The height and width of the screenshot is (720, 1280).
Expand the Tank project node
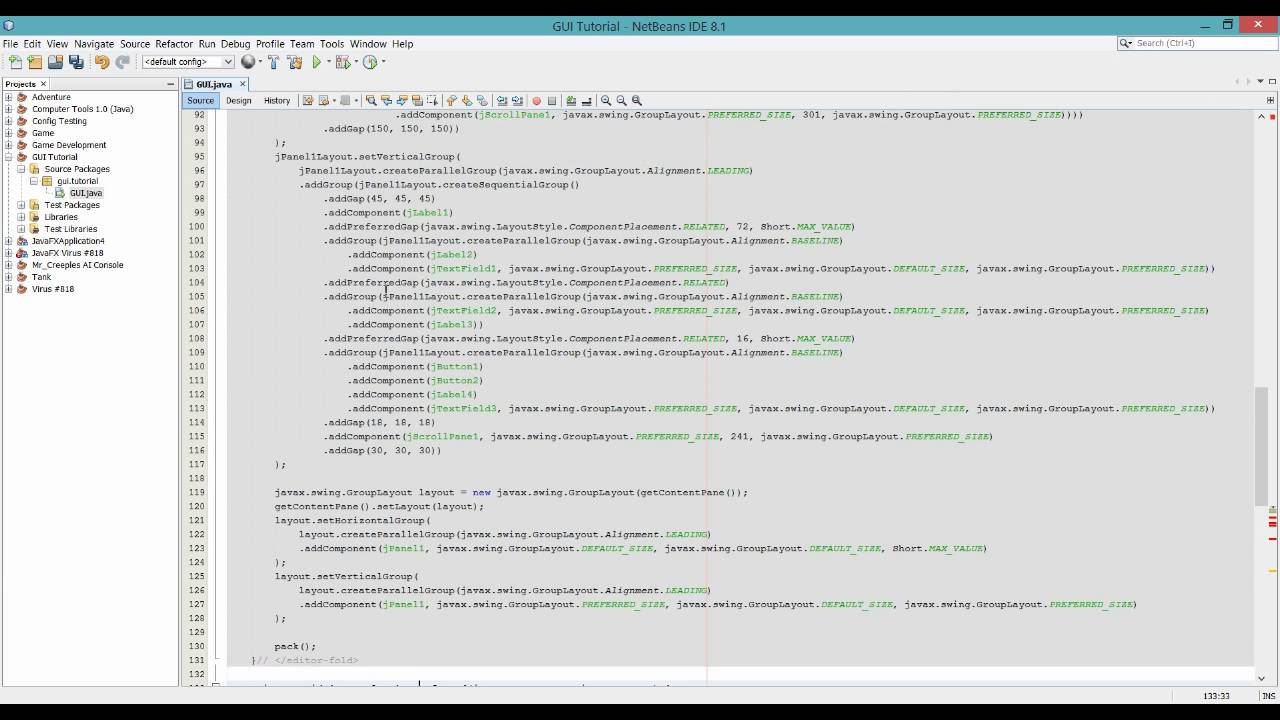(x=9, y=277)
